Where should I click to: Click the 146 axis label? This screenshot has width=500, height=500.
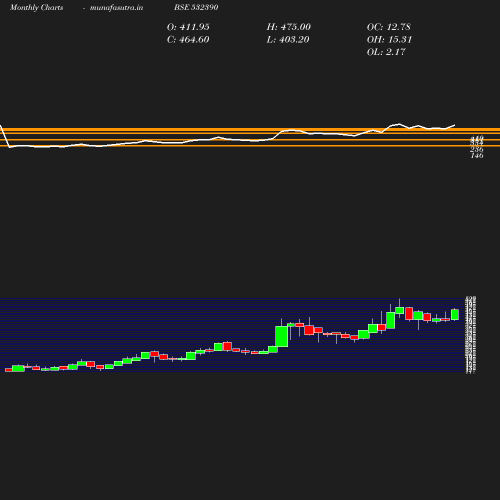coord(477,156)
